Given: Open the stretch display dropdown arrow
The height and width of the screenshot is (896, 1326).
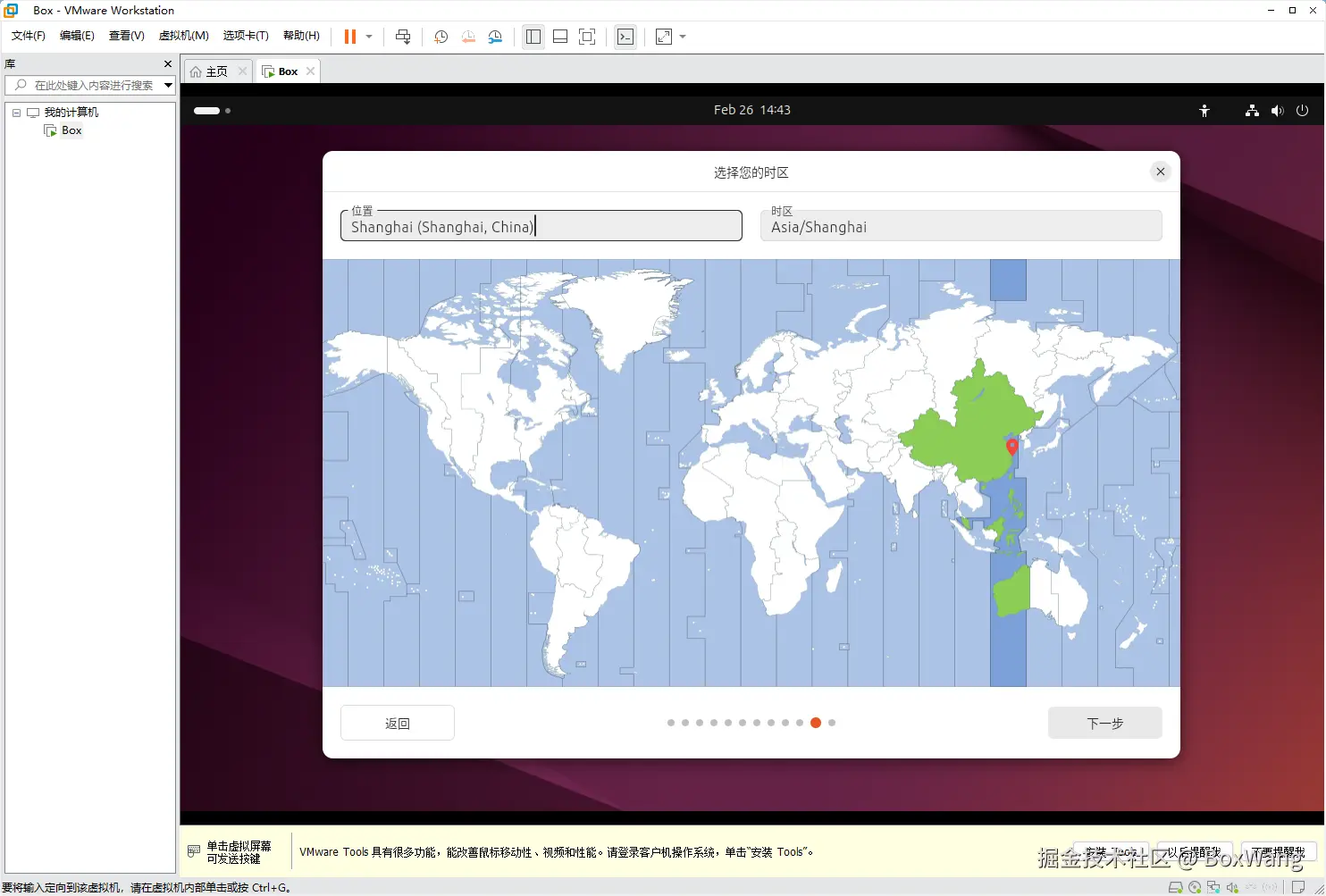Looking at the screenshot, I should (683, 37).
